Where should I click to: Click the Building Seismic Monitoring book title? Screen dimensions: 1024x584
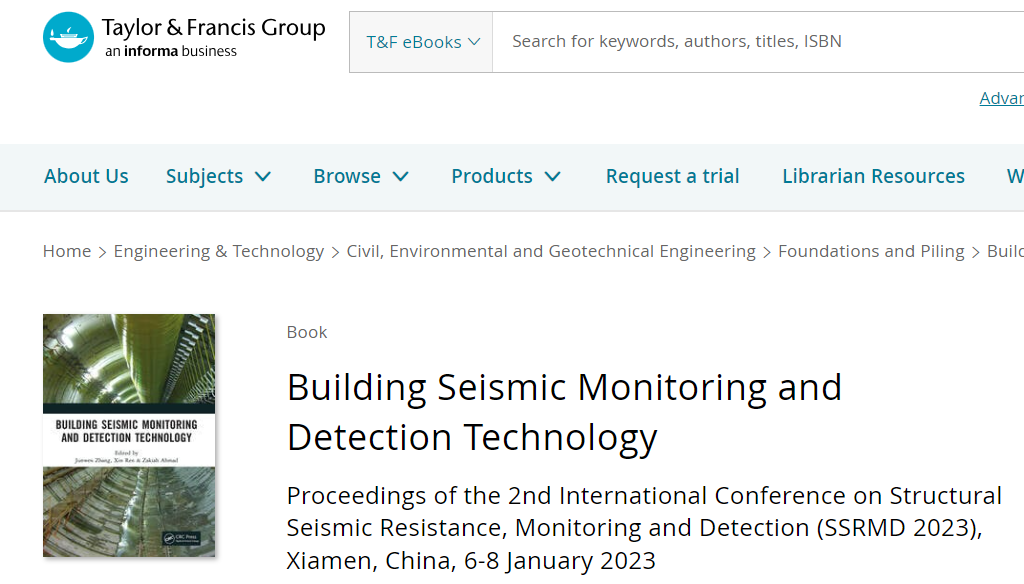coord(564,412)
